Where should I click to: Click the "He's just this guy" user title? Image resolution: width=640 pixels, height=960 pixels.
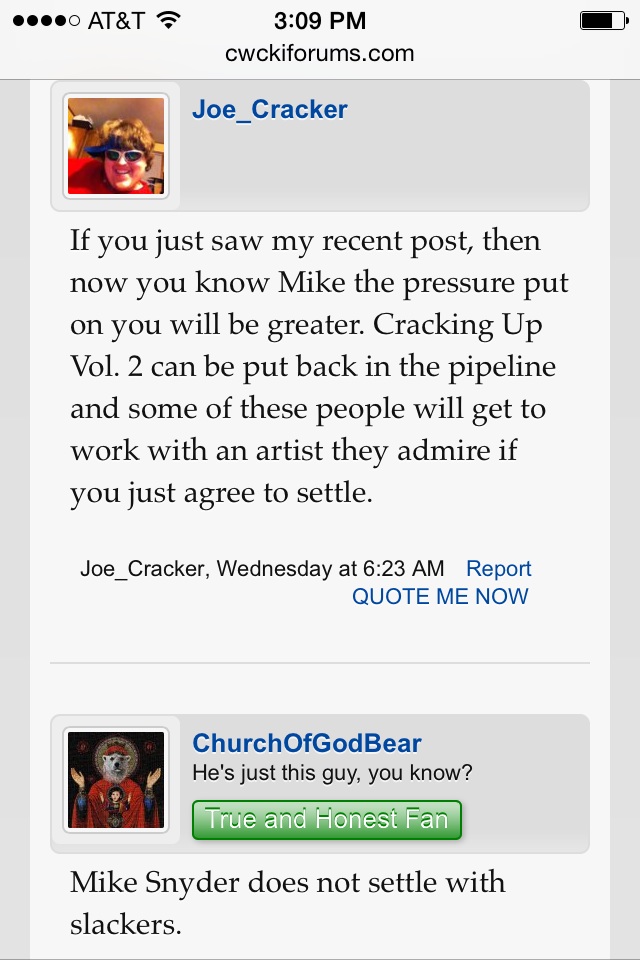click(x=333, y=773)
